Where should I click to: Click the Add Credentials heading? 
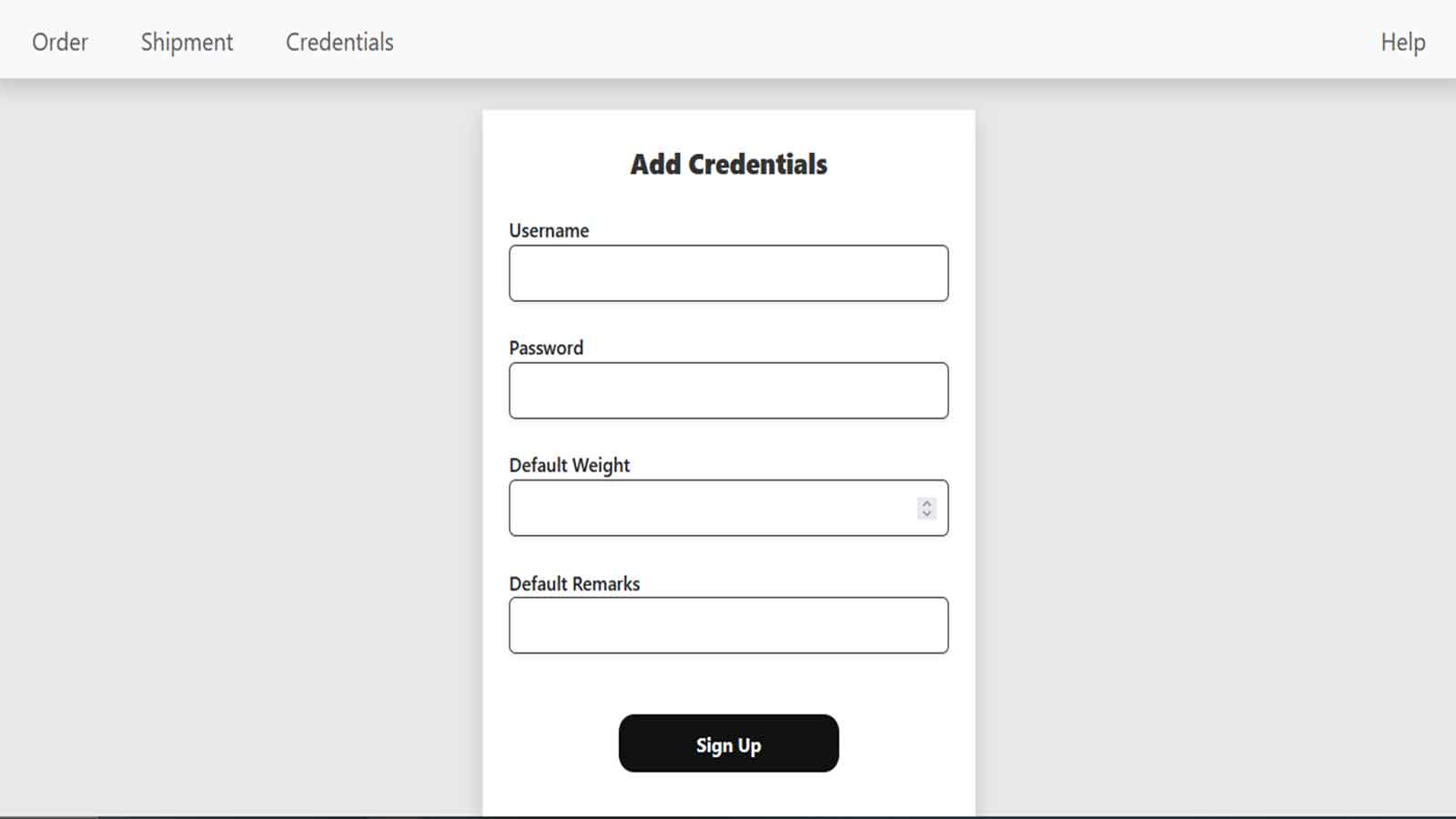(x=728, y=164)
